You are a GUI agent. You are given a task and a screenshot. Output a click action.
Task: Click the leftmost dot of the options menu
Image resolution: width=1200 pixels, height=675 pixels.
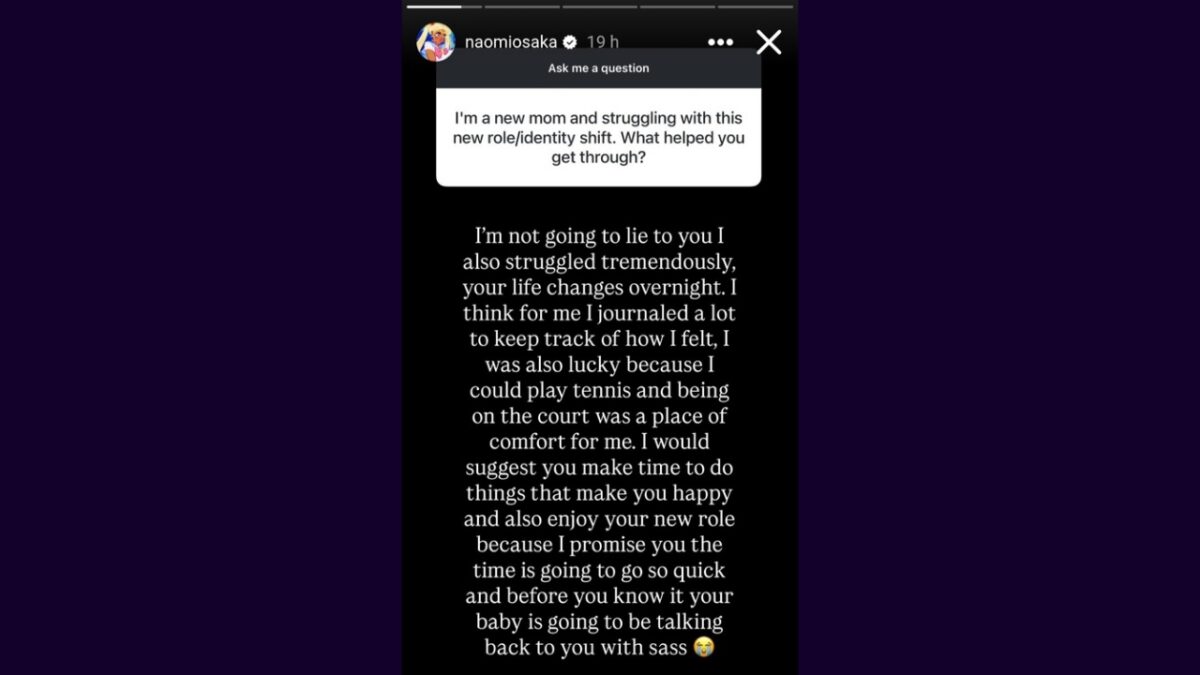[x=712, y=41]
